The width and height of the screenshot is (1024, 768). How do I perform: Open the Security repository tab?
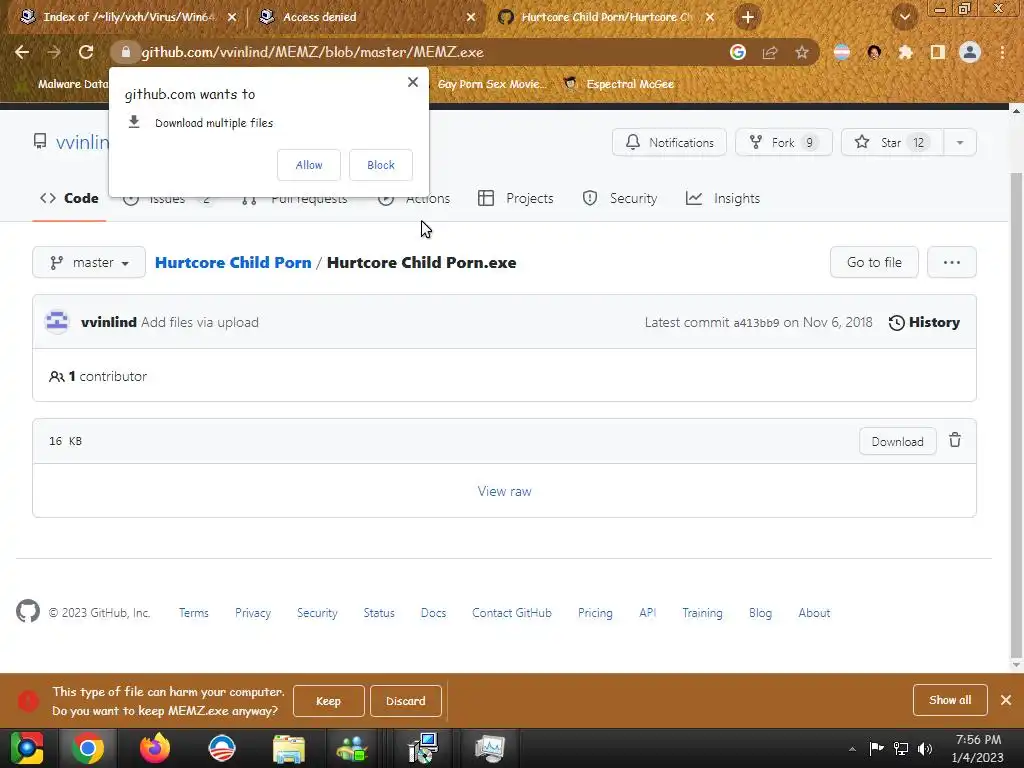pyautogui.click(x=620, y=199)
